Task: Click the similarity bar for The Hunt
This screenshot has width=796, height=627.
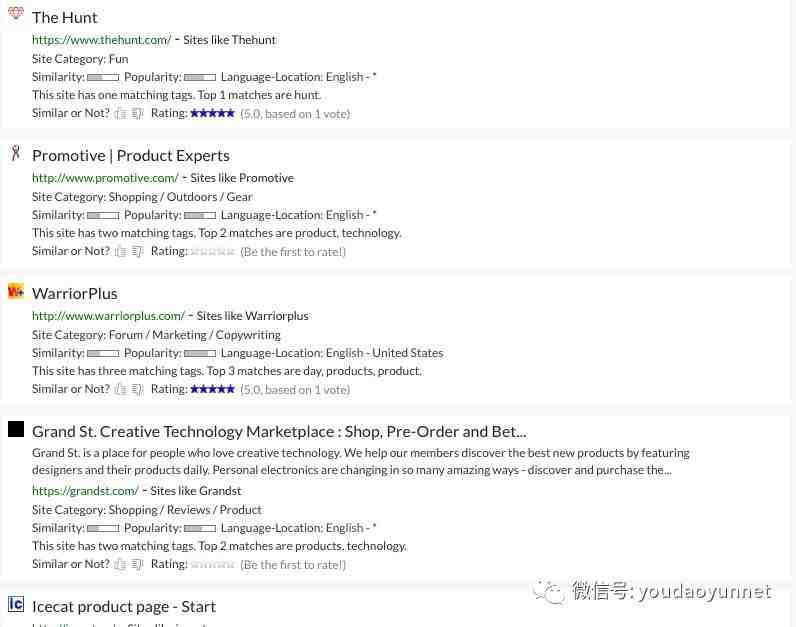Action: click(x=103, y=77)
